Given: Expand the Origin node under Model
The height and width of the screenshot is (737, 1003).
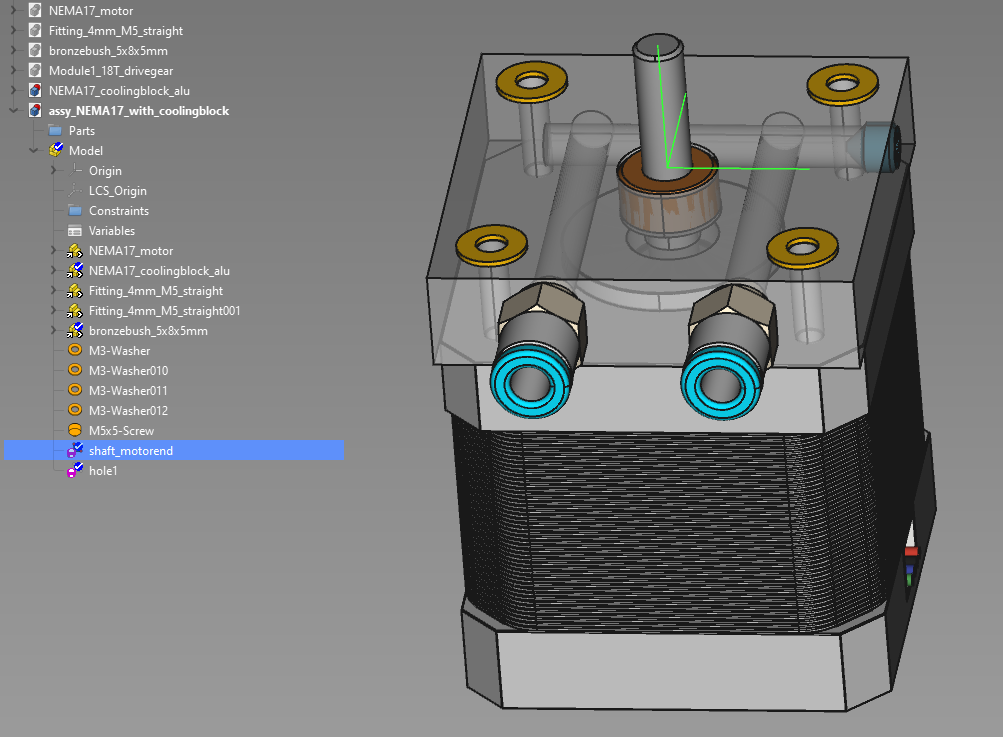Looking at the screenshot, I should tap(54, 171).
